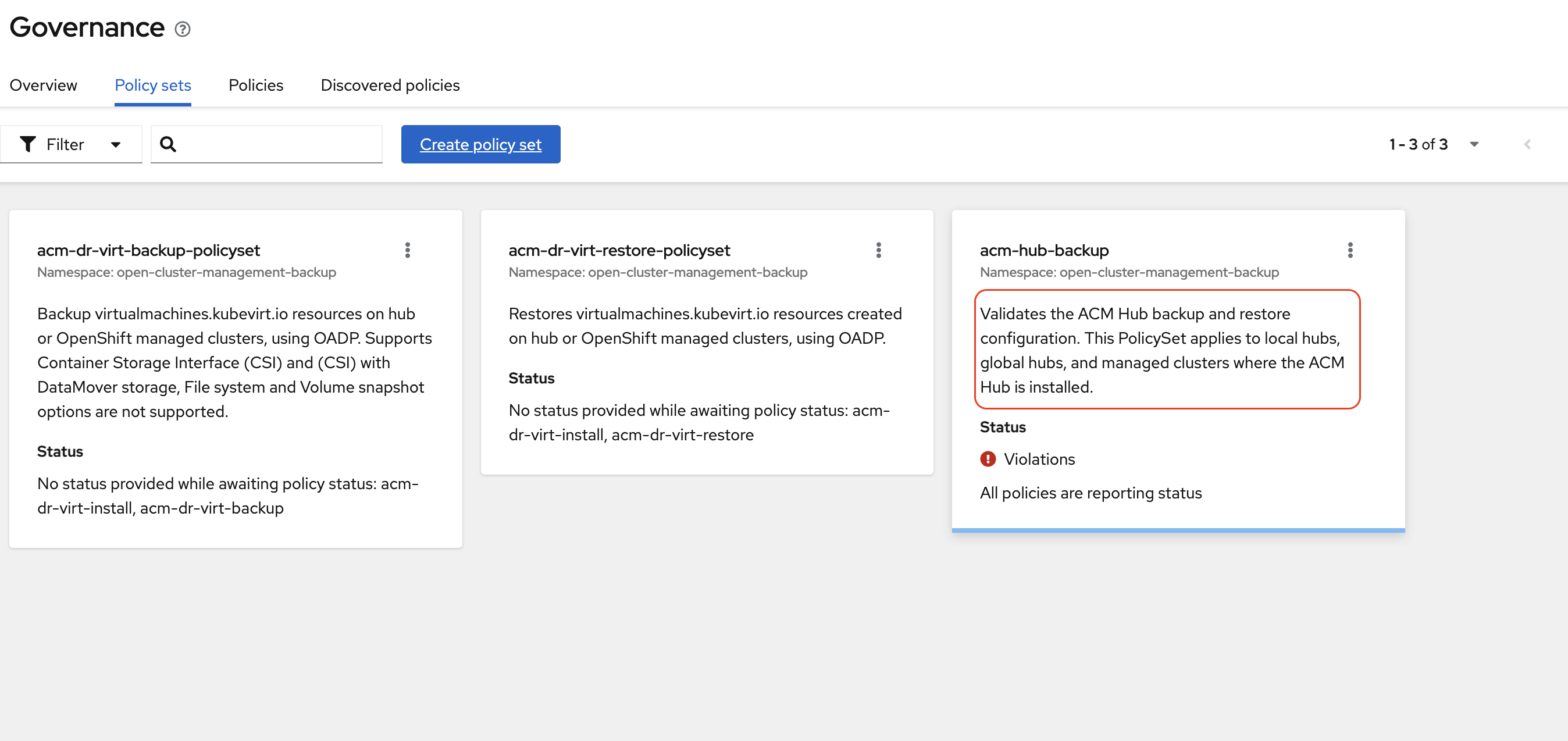Switch to the Policies tab

click(256, 85)
